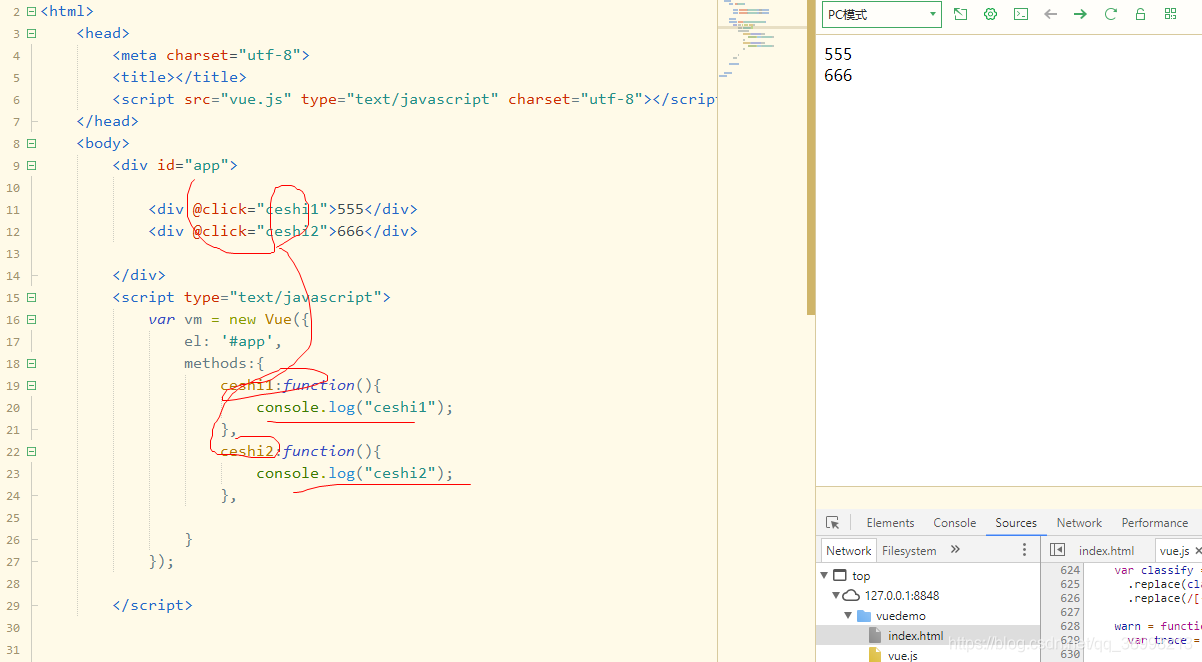
Task: Collapse the 127.0.0.1:8848 tree node arrow
Action: click(836, 595)
